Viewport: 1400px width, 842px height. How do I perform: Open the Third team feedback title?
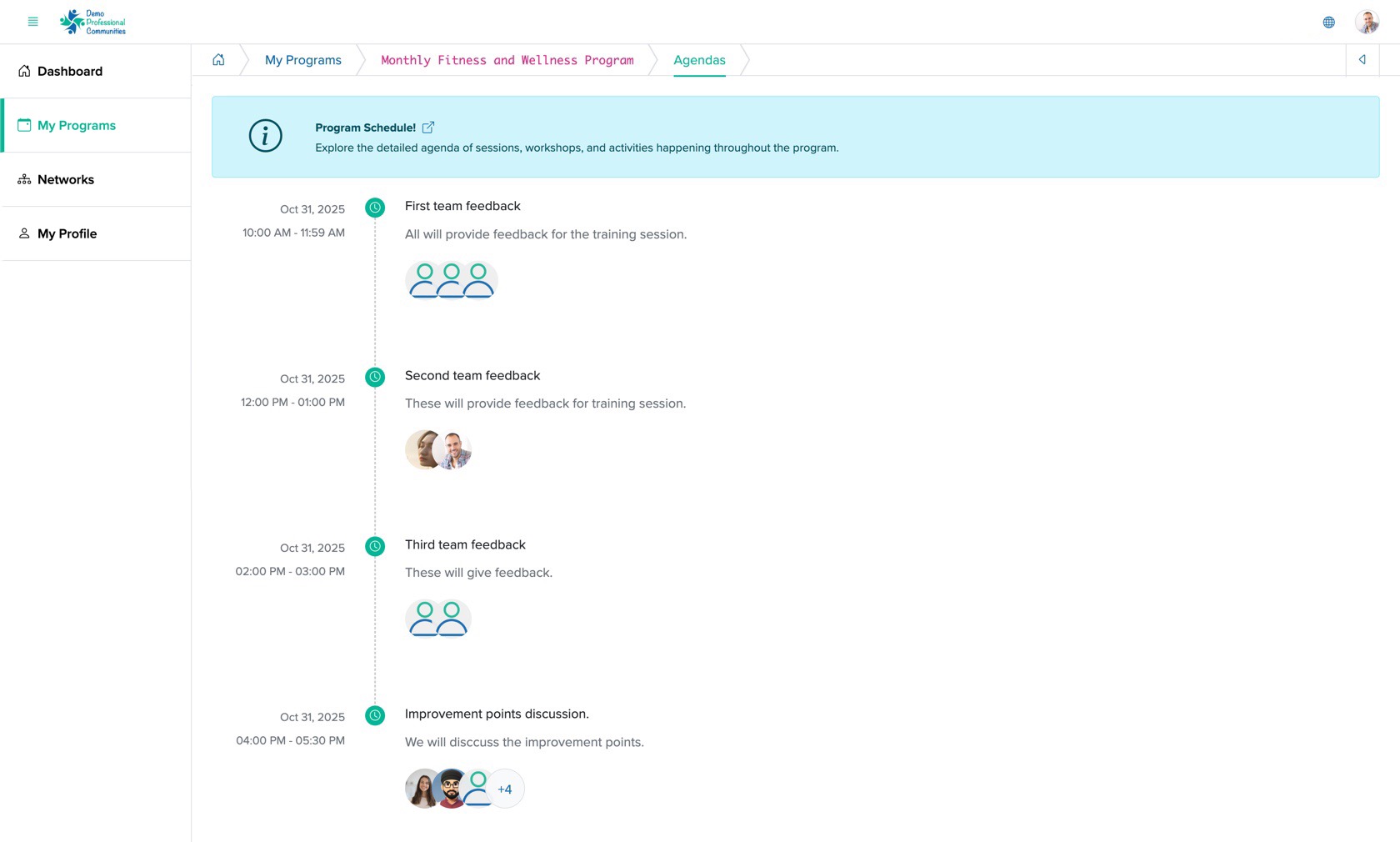click(465, 544)
